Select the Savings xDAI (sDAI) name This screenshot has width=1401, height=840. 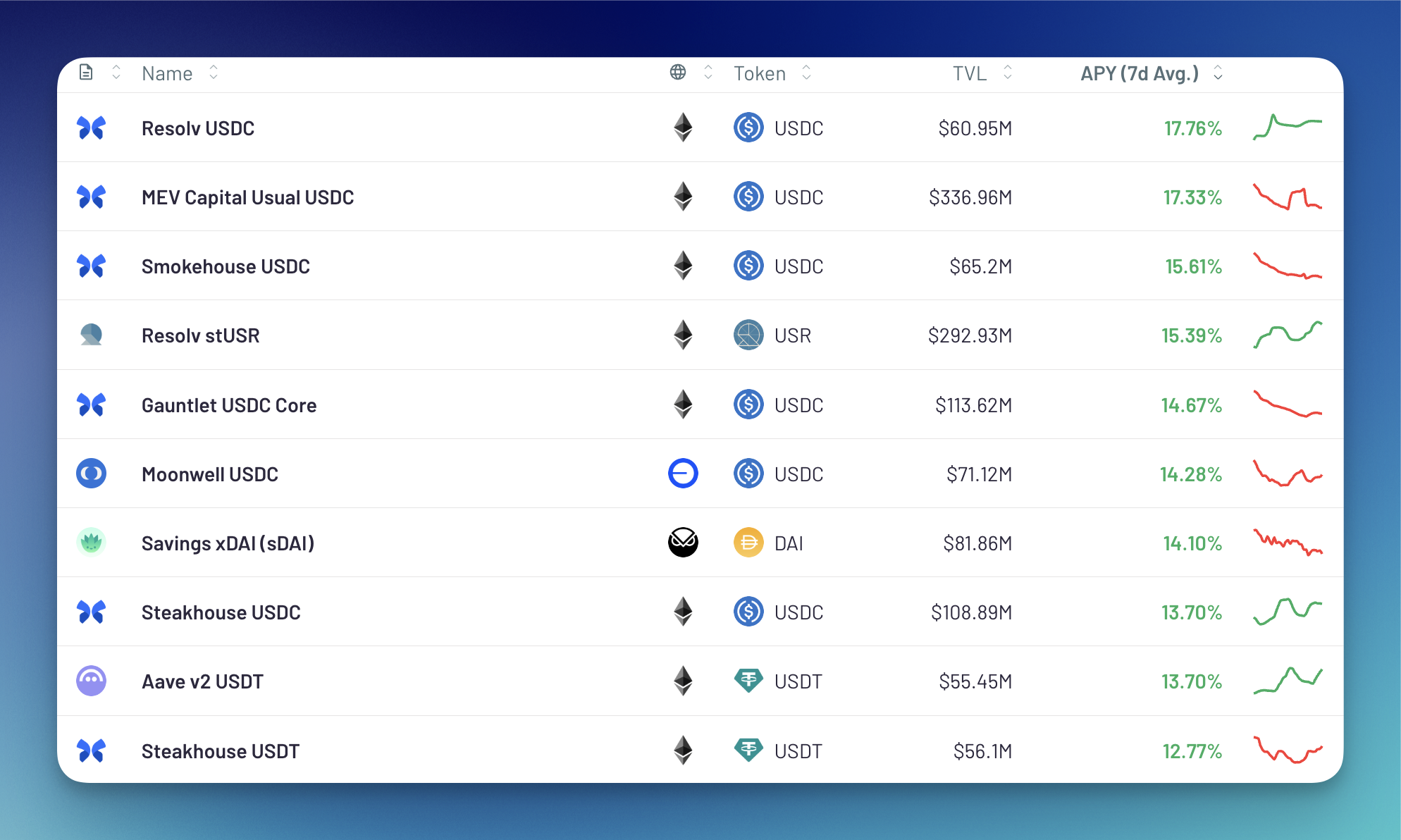coord(228,543)
